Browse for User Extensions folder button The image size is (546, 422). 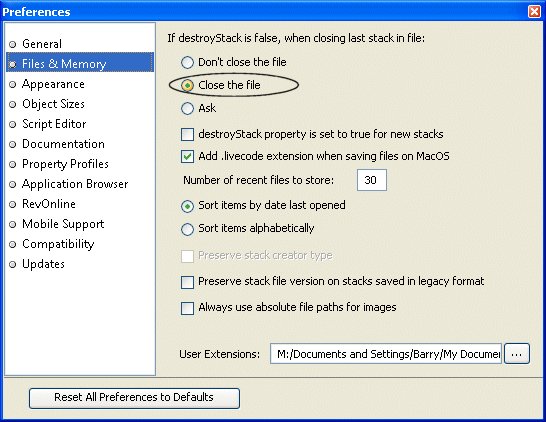pos(517,354)
